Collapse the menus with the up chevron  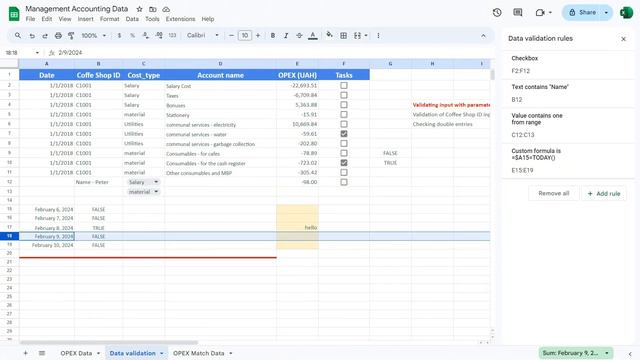tap(483, 36)
